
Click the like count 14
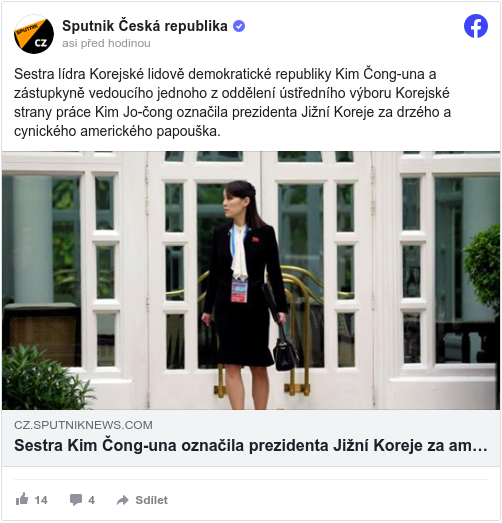click(x=41, y=500)
